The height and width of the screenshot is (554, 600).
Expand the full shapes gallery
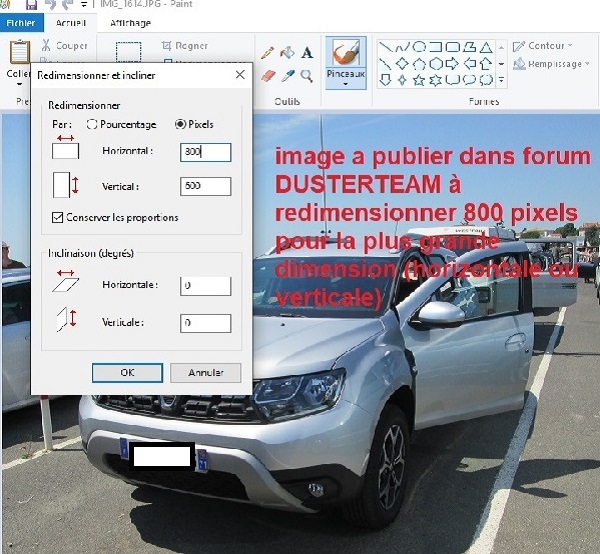click(501, 80)
